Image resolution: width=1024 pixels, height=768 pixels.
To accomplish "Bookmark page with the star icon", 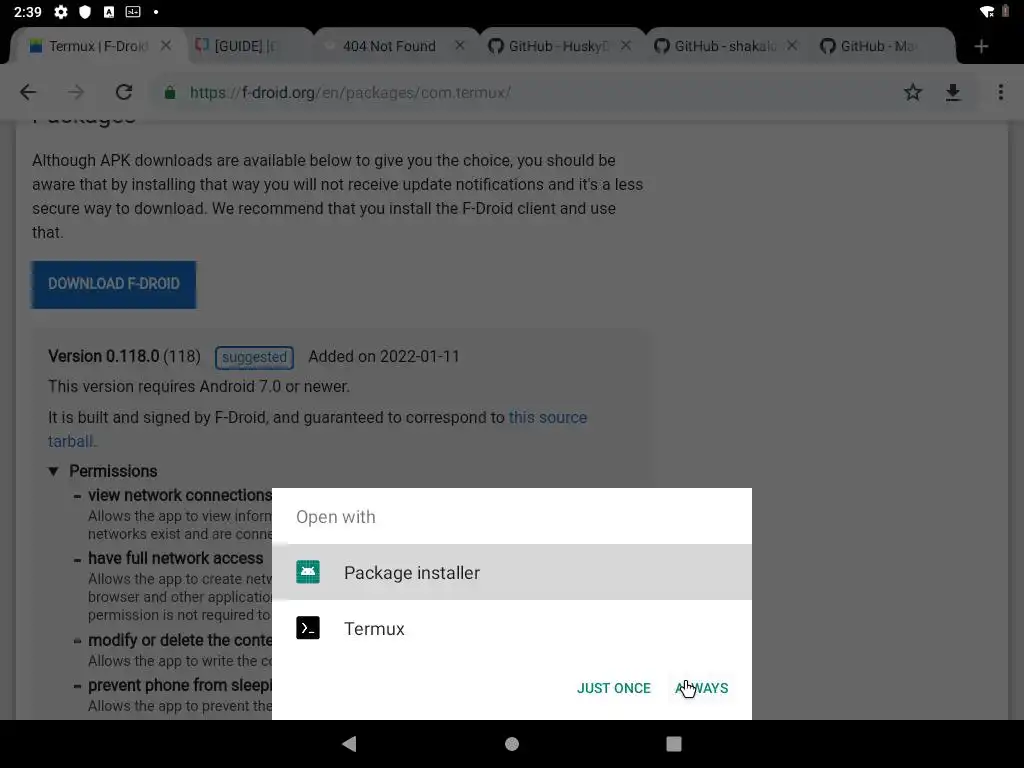I will click(912, 92).
